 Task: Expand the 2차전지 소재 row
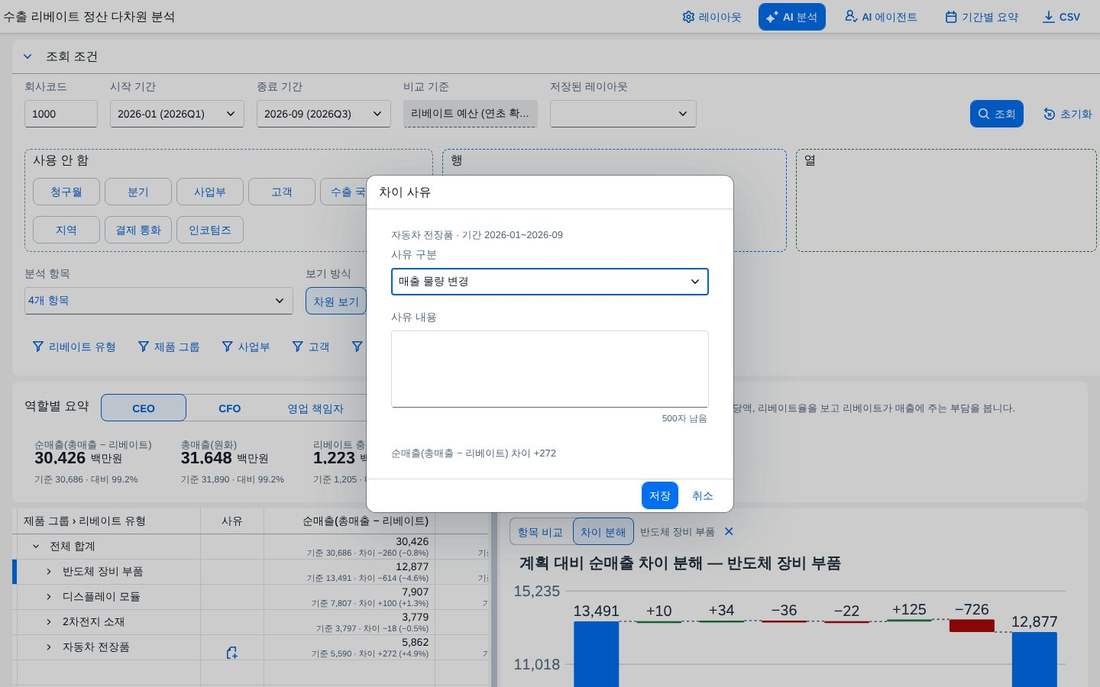(x=48, y=622)
